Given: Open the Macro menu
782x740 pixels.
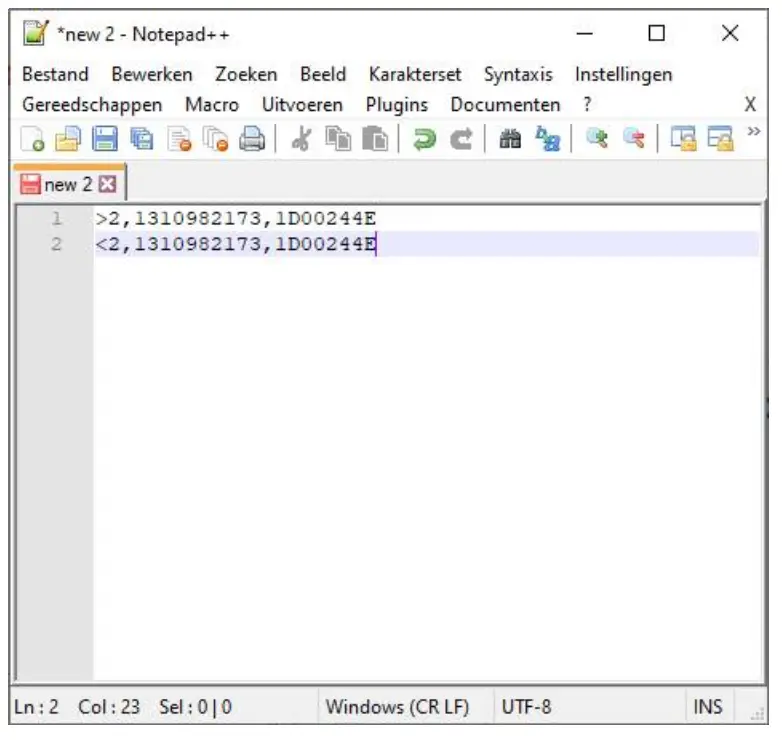Looking at the screenshot, I should click(x=212, y=105).
